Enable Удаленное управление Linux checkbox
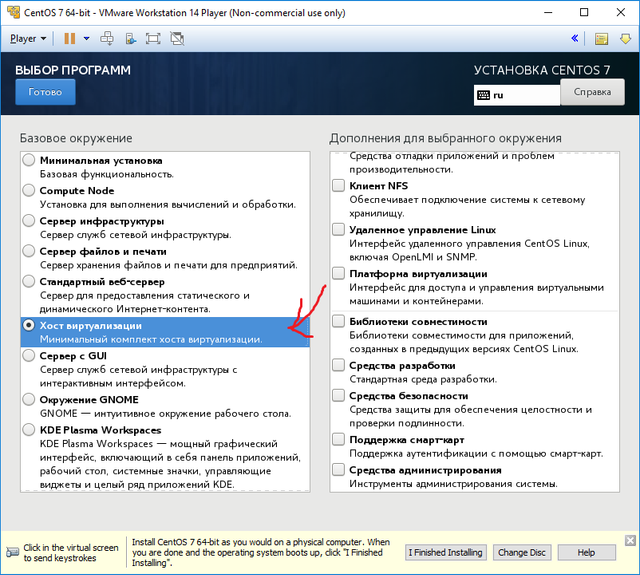 (x=338, y=229)
